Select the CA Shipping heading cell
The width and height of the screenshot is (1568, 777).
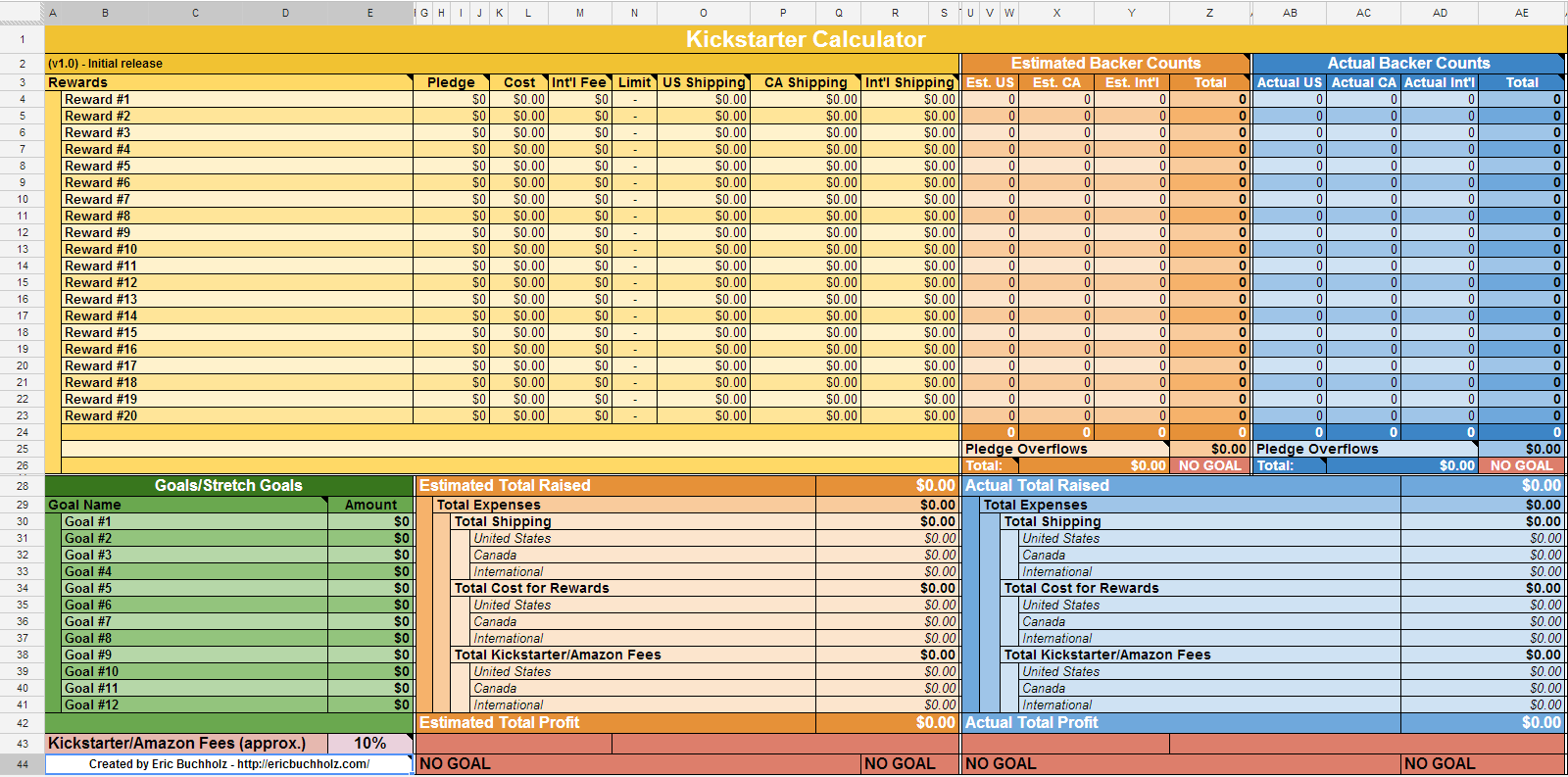[806, 83]
